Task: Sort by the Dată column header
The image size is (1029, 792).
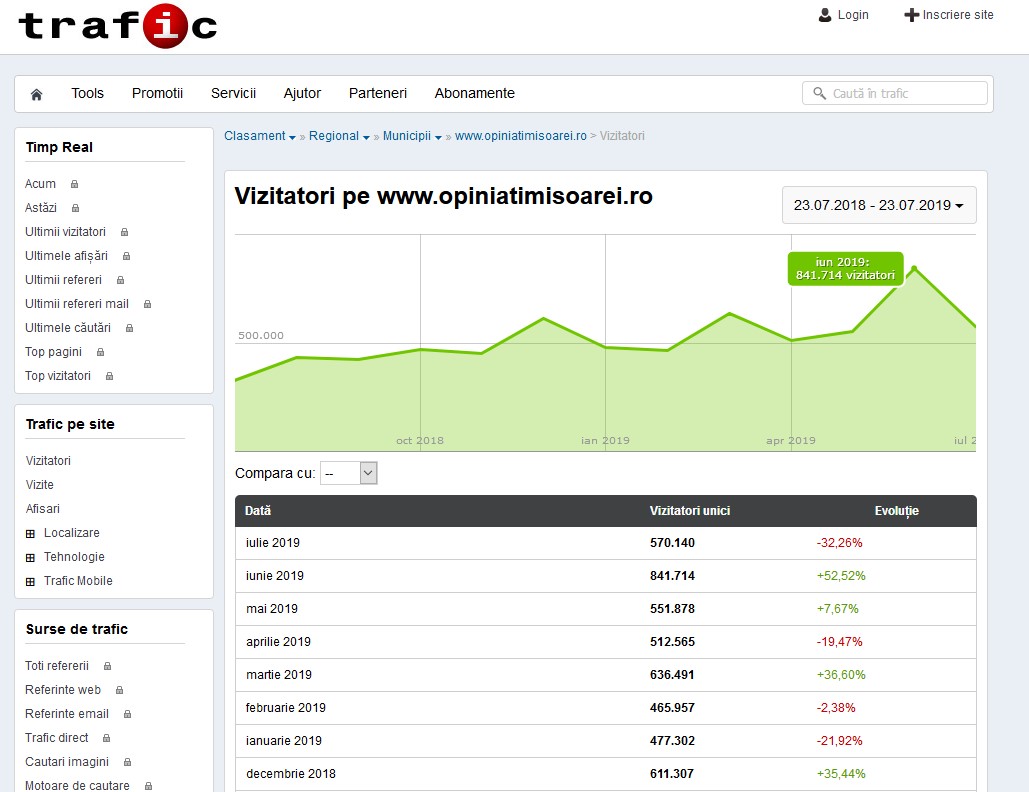Action: 258,511
